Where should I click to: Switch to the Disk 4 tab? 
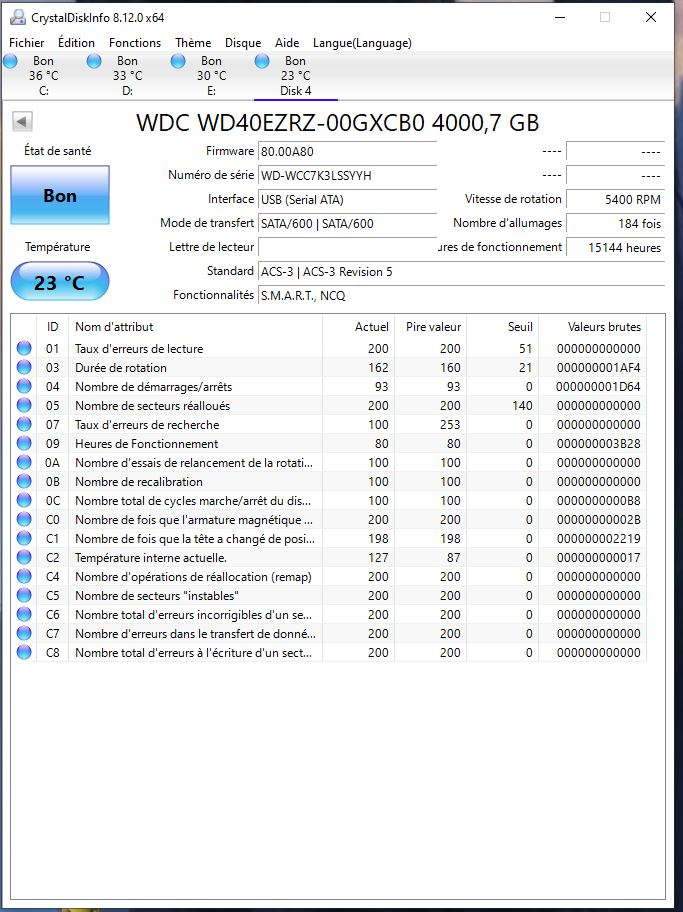(295, 75)
